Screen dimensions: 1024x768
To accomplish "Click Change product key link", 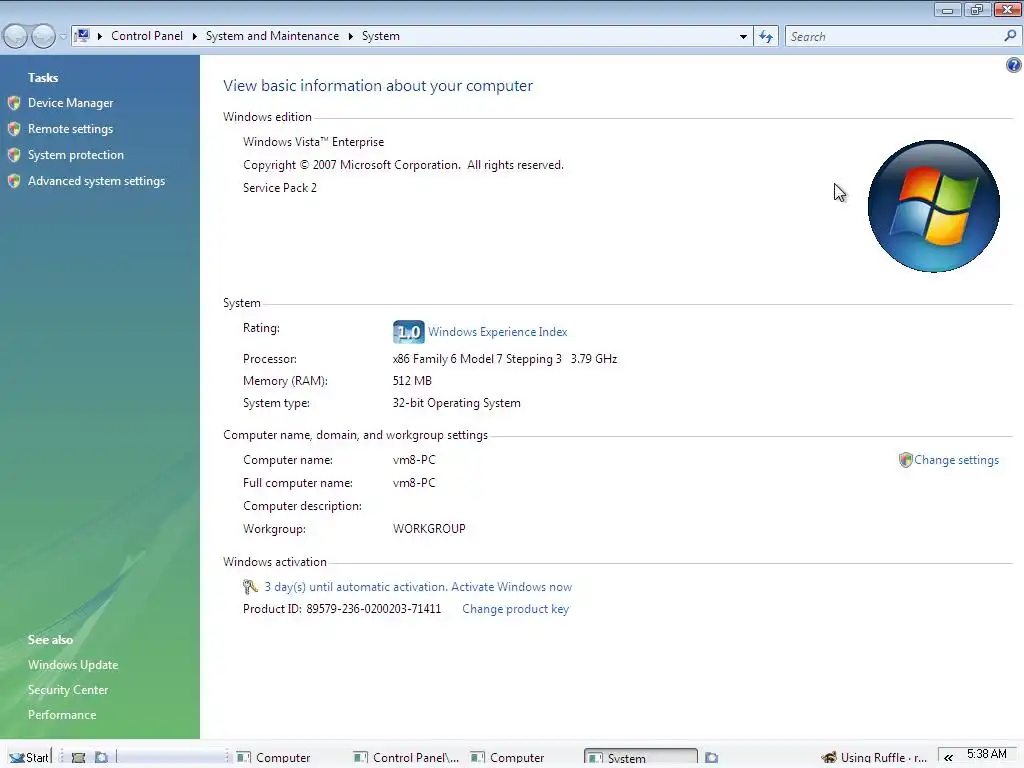I will pos(515,609).
